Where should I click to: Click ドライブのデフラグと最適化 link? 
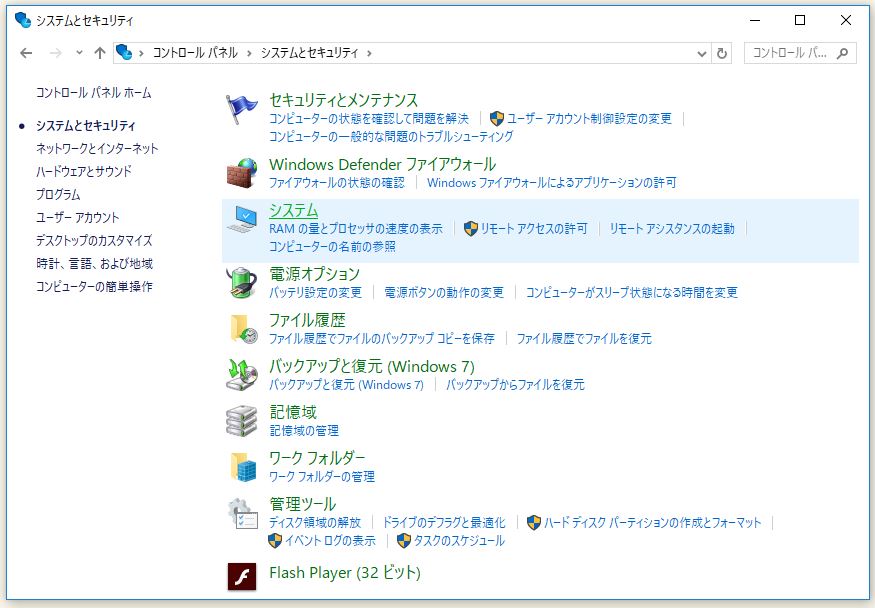point(444,523)
